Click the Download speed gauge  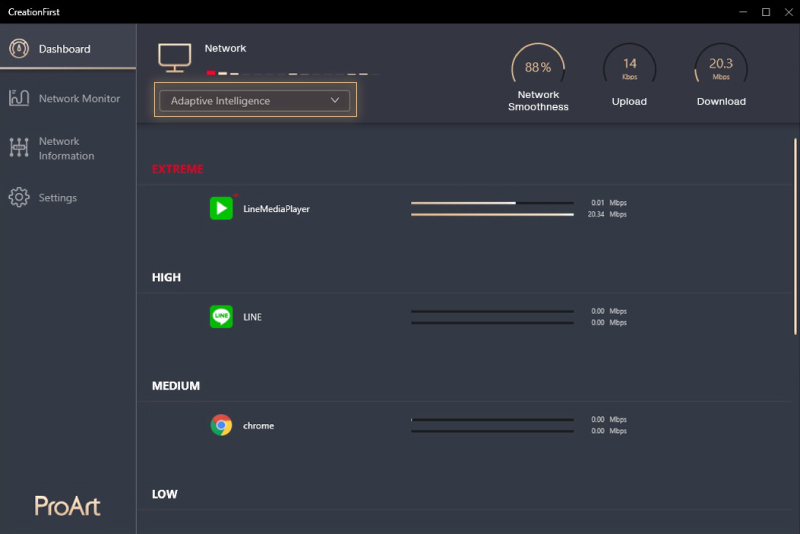721,68
